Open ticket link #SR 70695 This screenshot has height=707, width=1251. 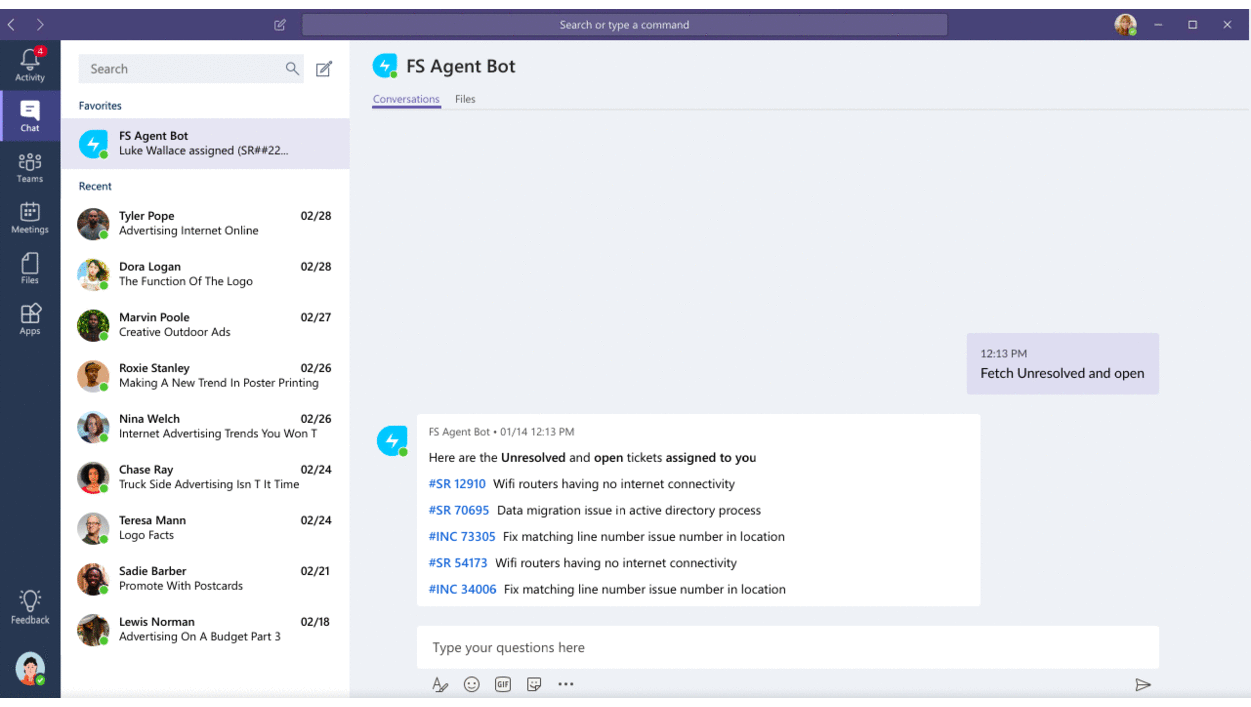point(459,510)
